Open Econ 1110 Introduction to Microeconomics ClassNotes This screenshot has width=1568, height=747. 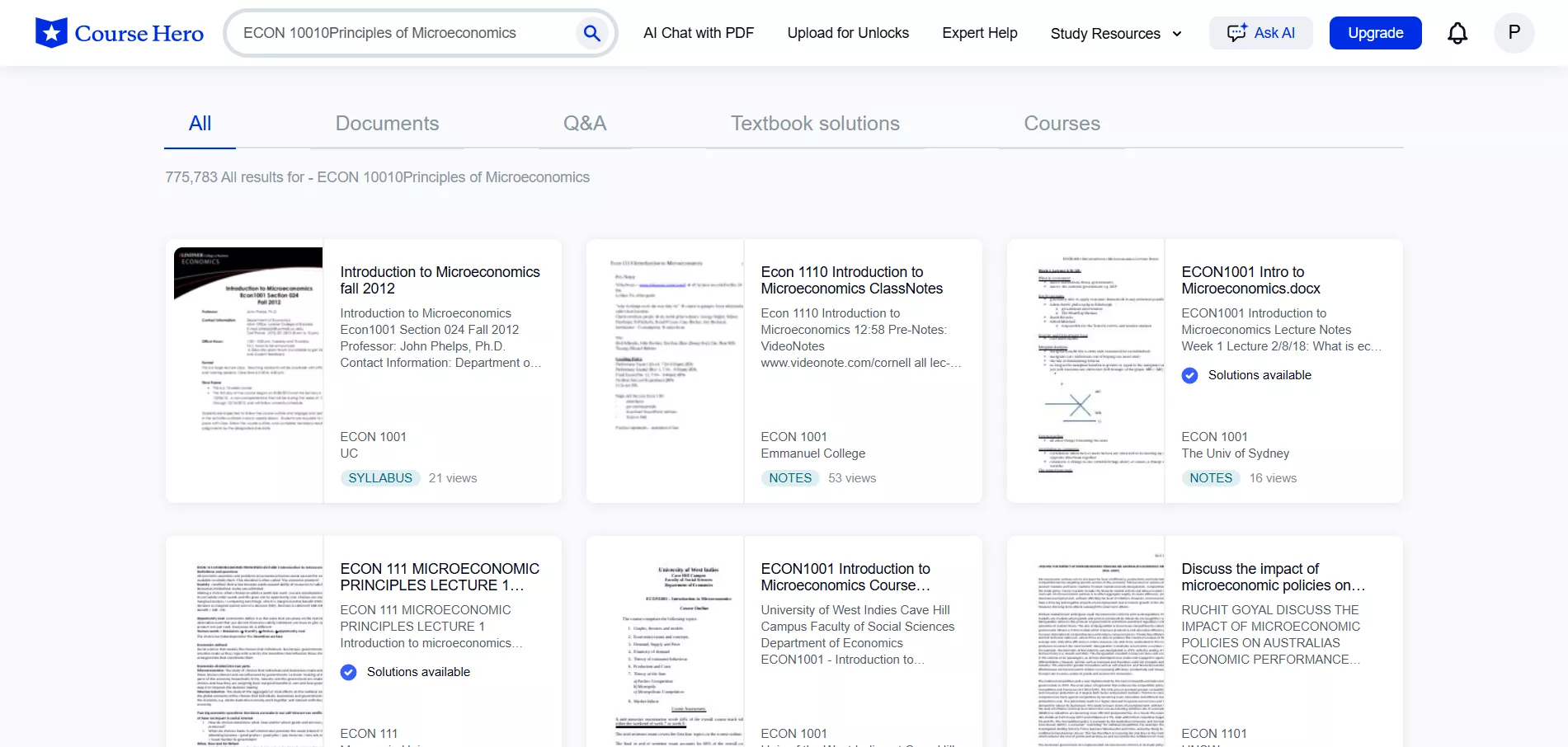click(x=852, y=280)
